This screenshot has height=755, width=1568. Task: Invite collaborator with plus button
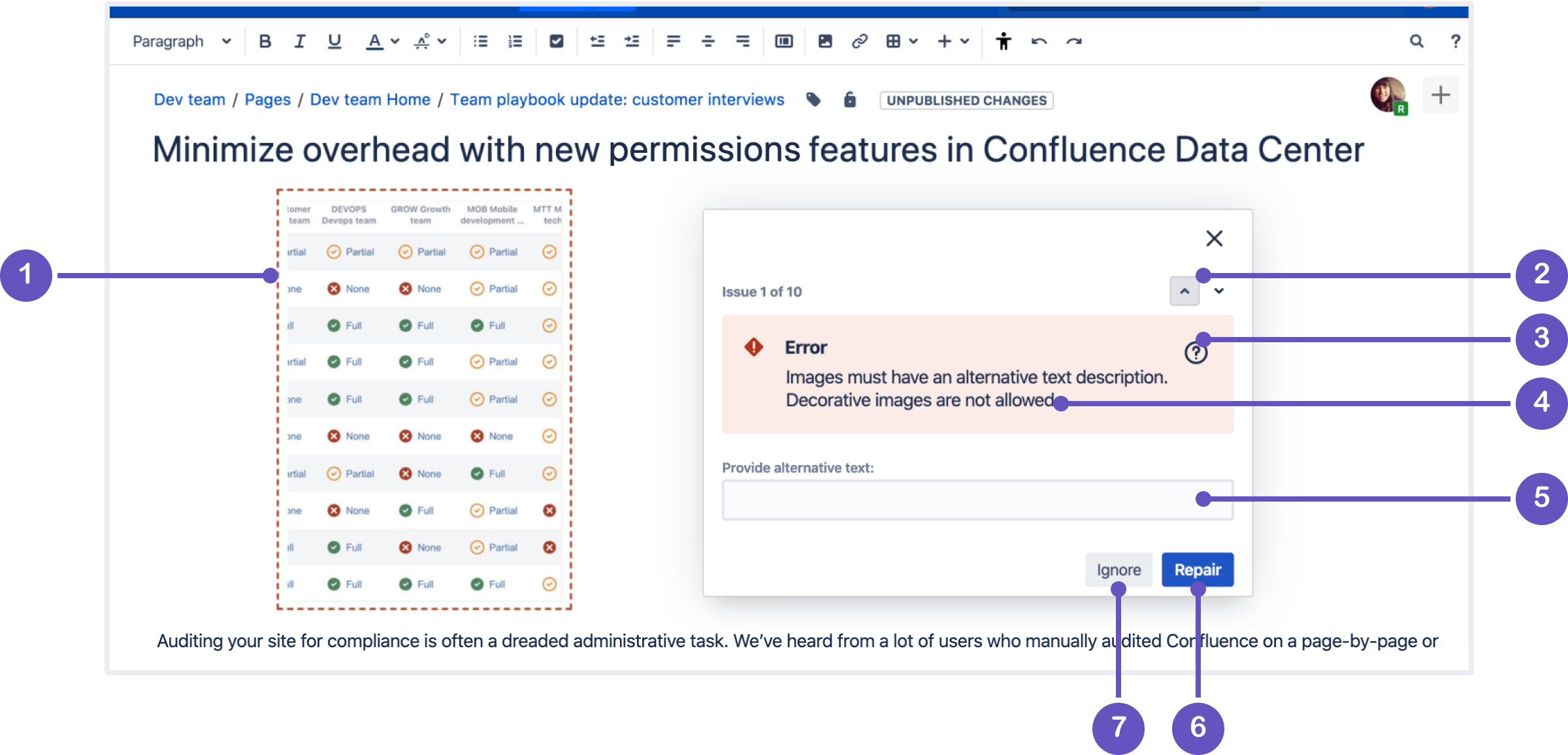[1441, 95]
